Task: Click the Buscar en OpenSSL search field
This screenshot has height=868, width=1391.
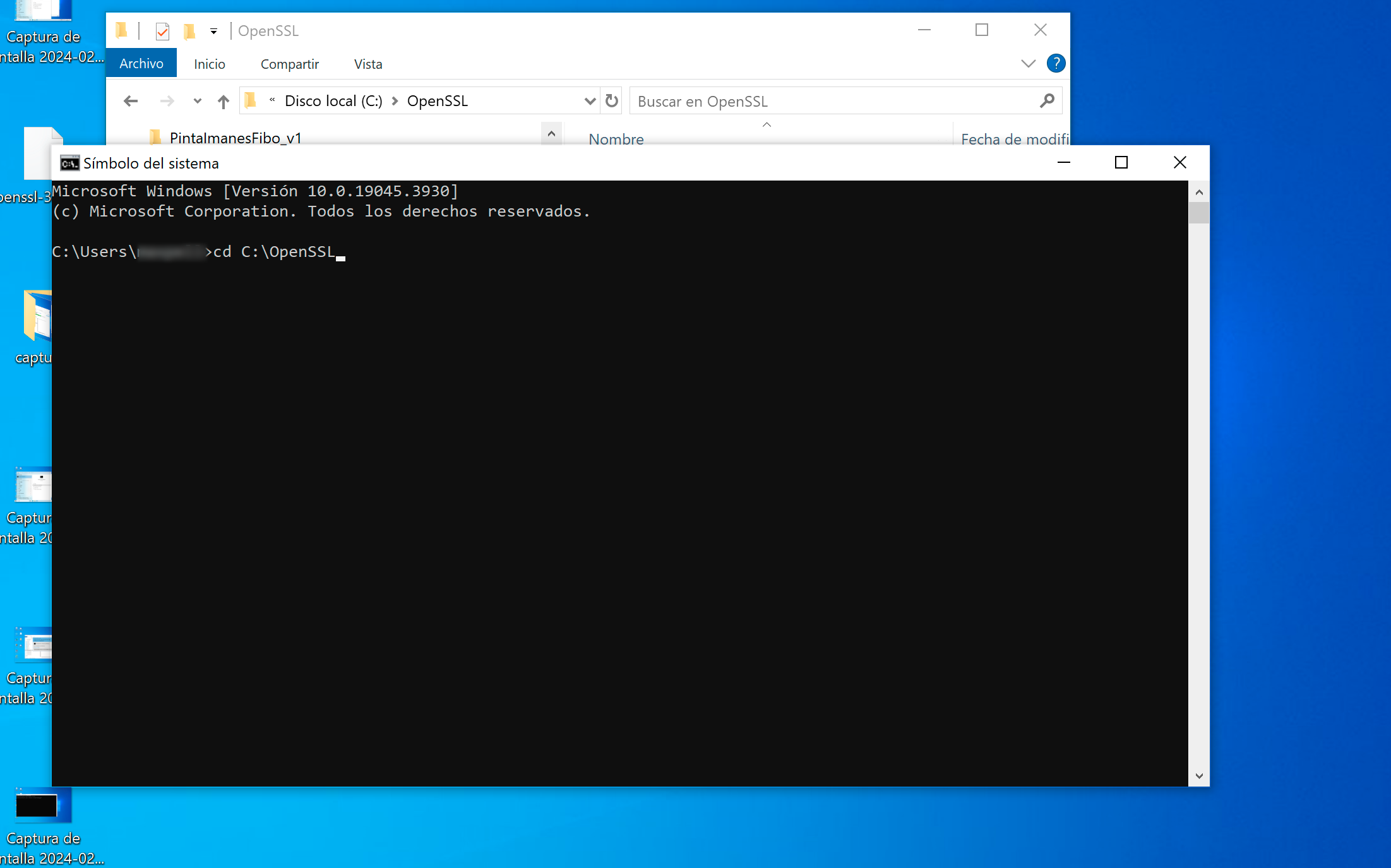Action: click(x=833, y=101)
